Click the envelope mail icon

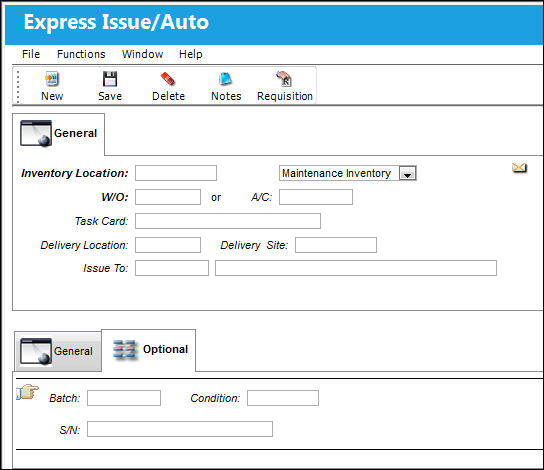519,168
